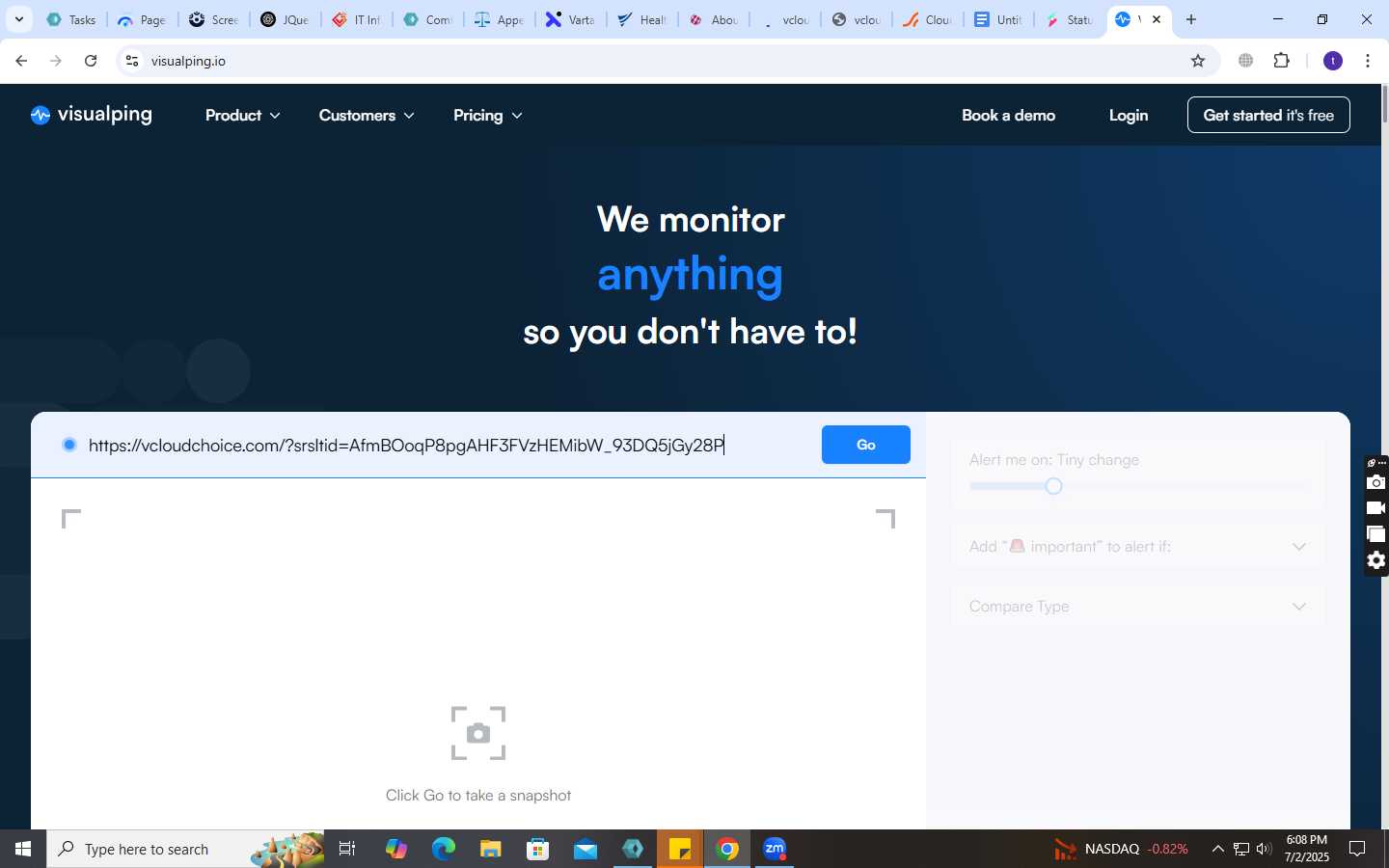Screen dimensions: 1389x868
Task: Click the side panel video record icon
Action: pyautogui.click(x=1376, y=508)
